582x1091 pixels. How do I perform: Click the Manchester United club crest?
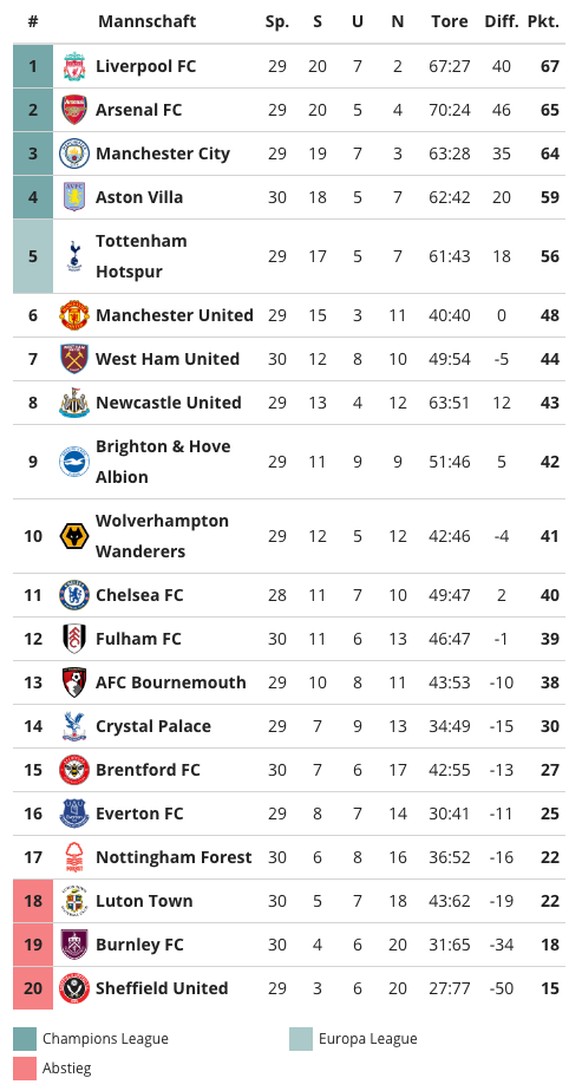(x=74, y=315)
